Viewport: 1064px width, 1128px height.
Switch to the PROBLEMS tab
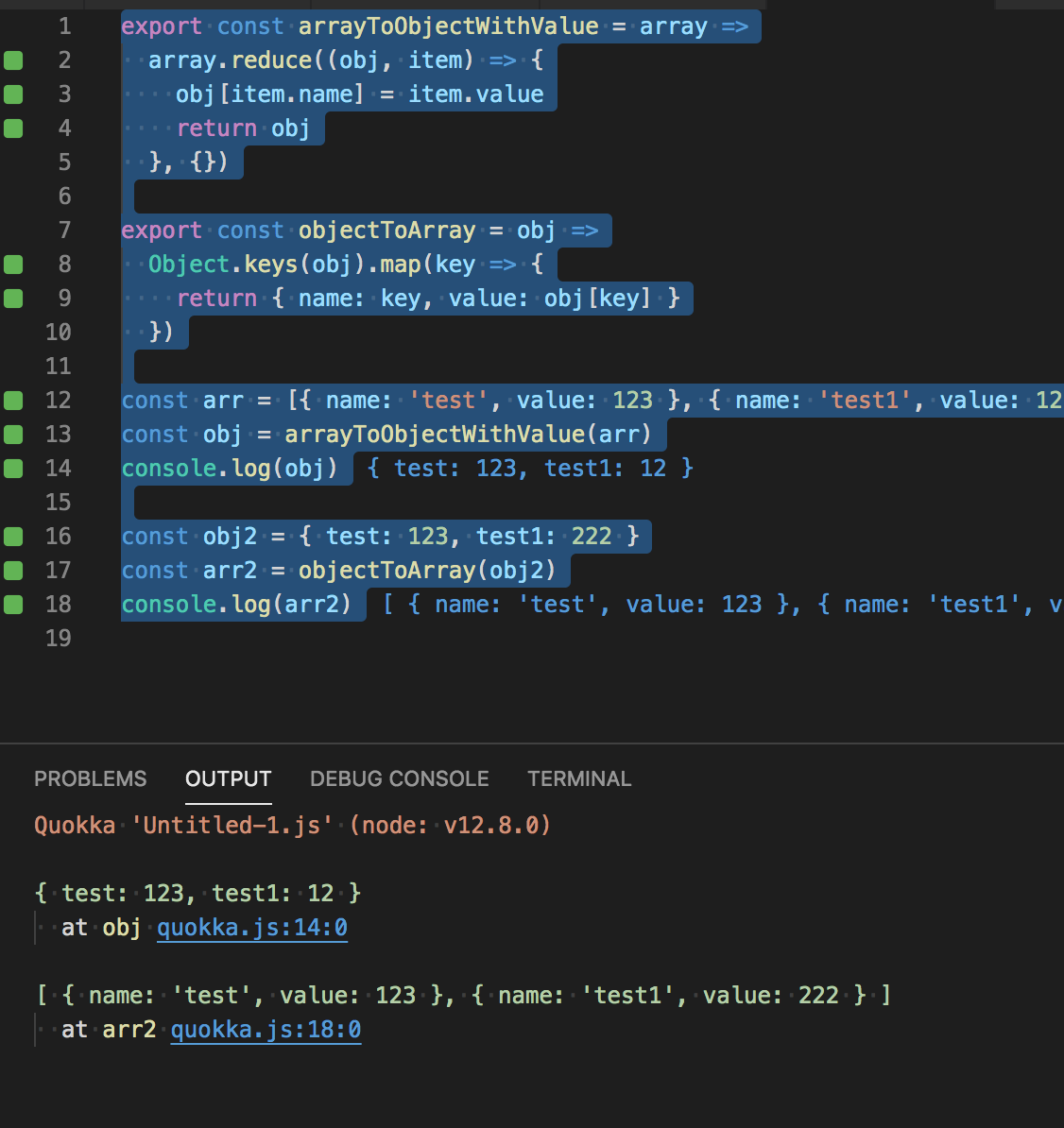point(90,778)
